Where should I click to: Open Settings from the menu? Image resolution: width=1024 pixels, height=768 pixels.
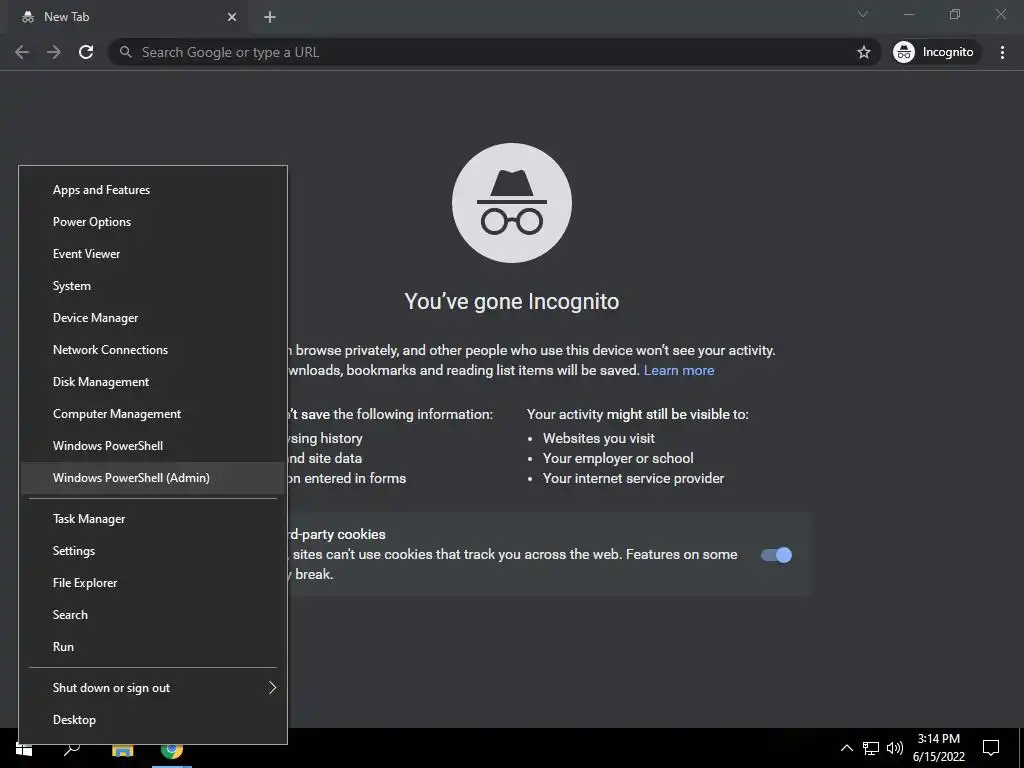pos(153,551)
